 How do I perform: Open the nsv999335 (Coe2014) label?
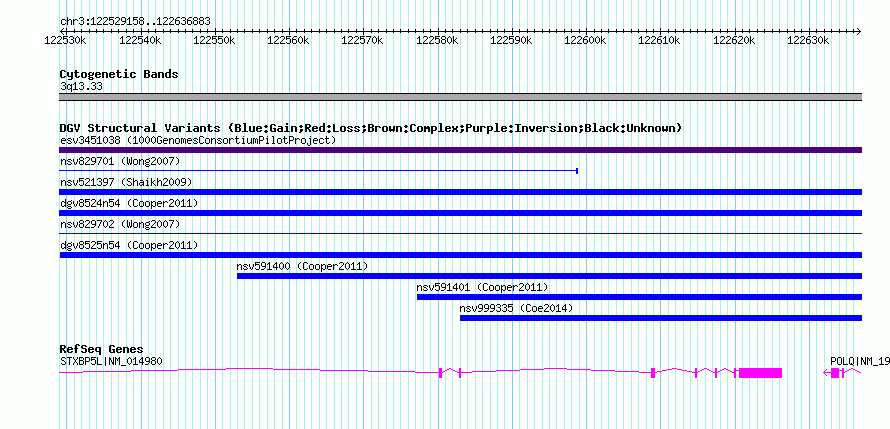coord(517,308)
